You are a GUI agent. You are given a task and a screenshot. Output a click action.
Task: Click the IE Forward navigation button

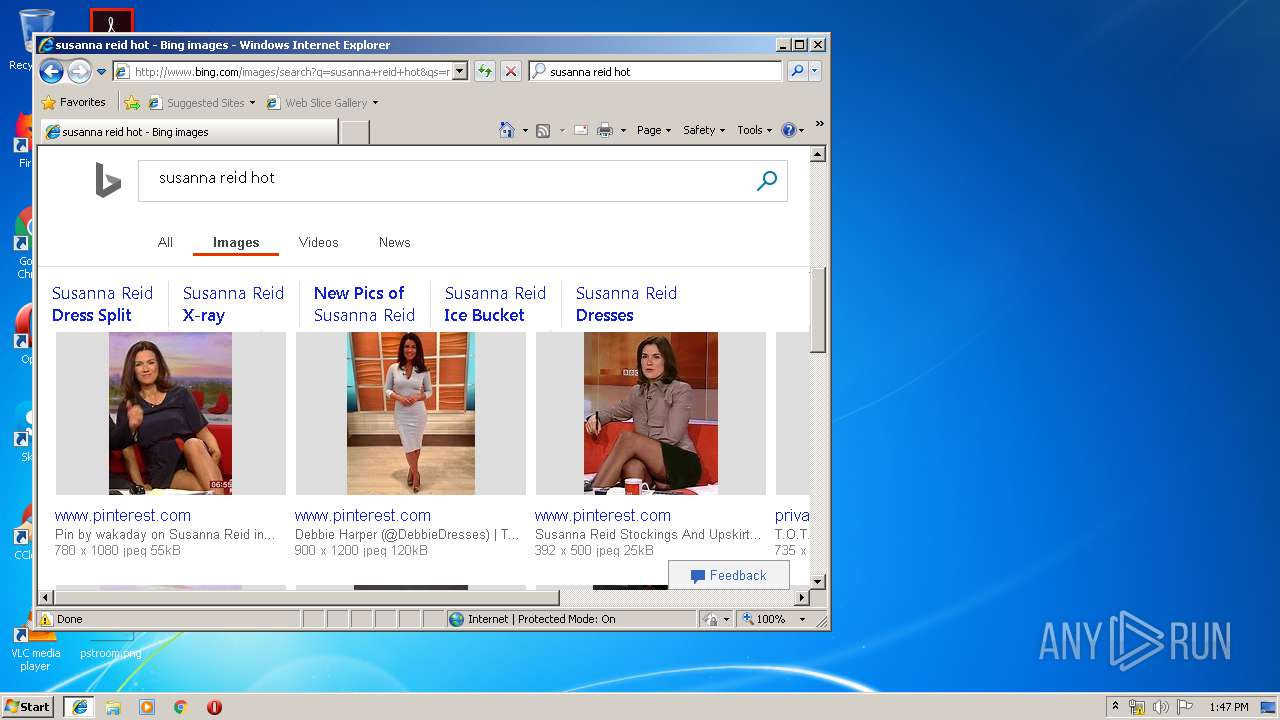coord(79,71)
